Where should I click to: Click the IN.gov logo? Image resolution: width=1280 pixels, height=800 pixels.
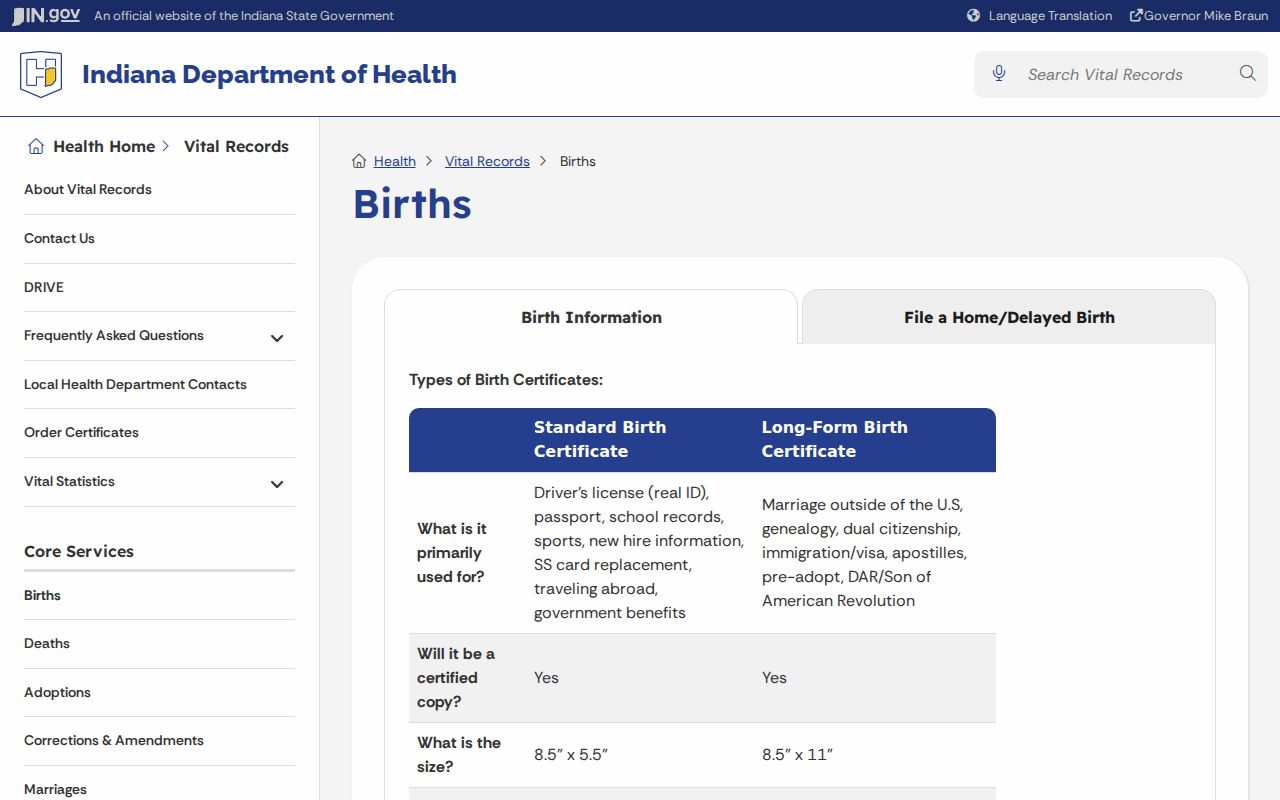pyautogui.click(x=46, y=16)
